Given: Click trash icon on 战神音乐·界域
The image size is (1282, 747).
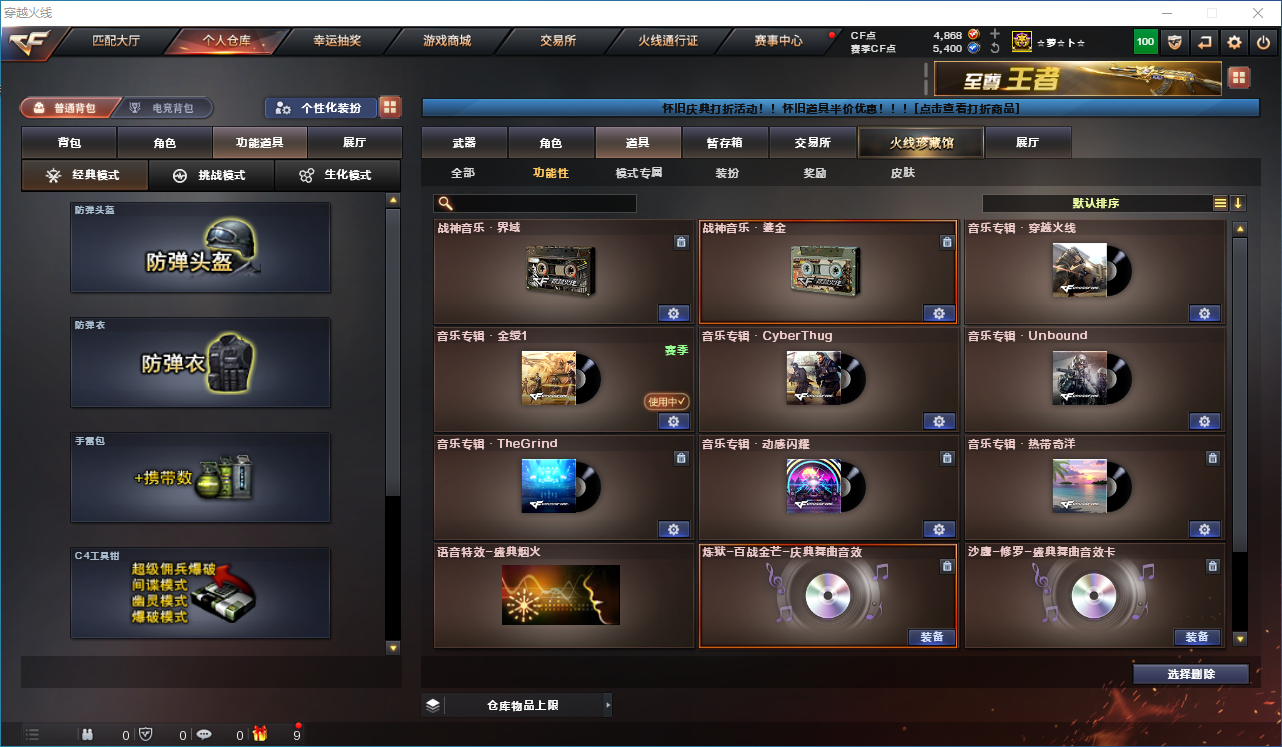Looking at the screenshot, I should 681,242.
